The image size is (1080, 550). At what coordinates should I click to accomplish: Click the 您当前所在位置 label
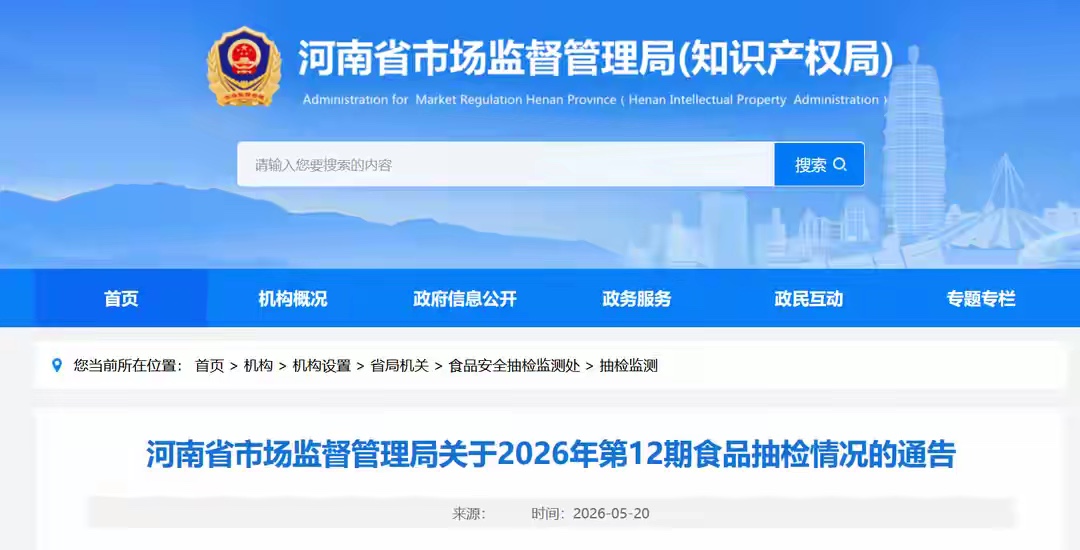127,366
